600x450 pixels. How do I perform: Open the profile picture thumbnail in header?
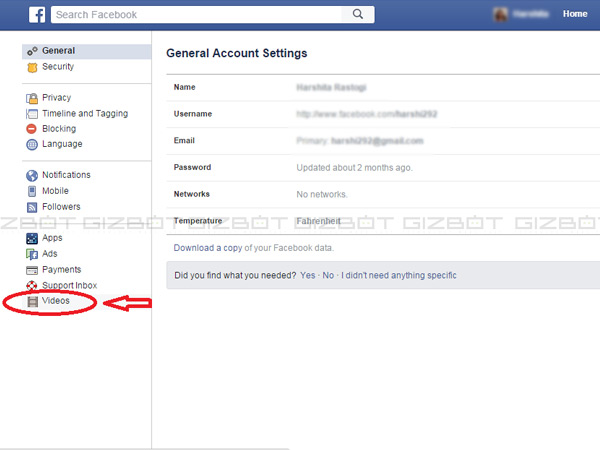501,14
